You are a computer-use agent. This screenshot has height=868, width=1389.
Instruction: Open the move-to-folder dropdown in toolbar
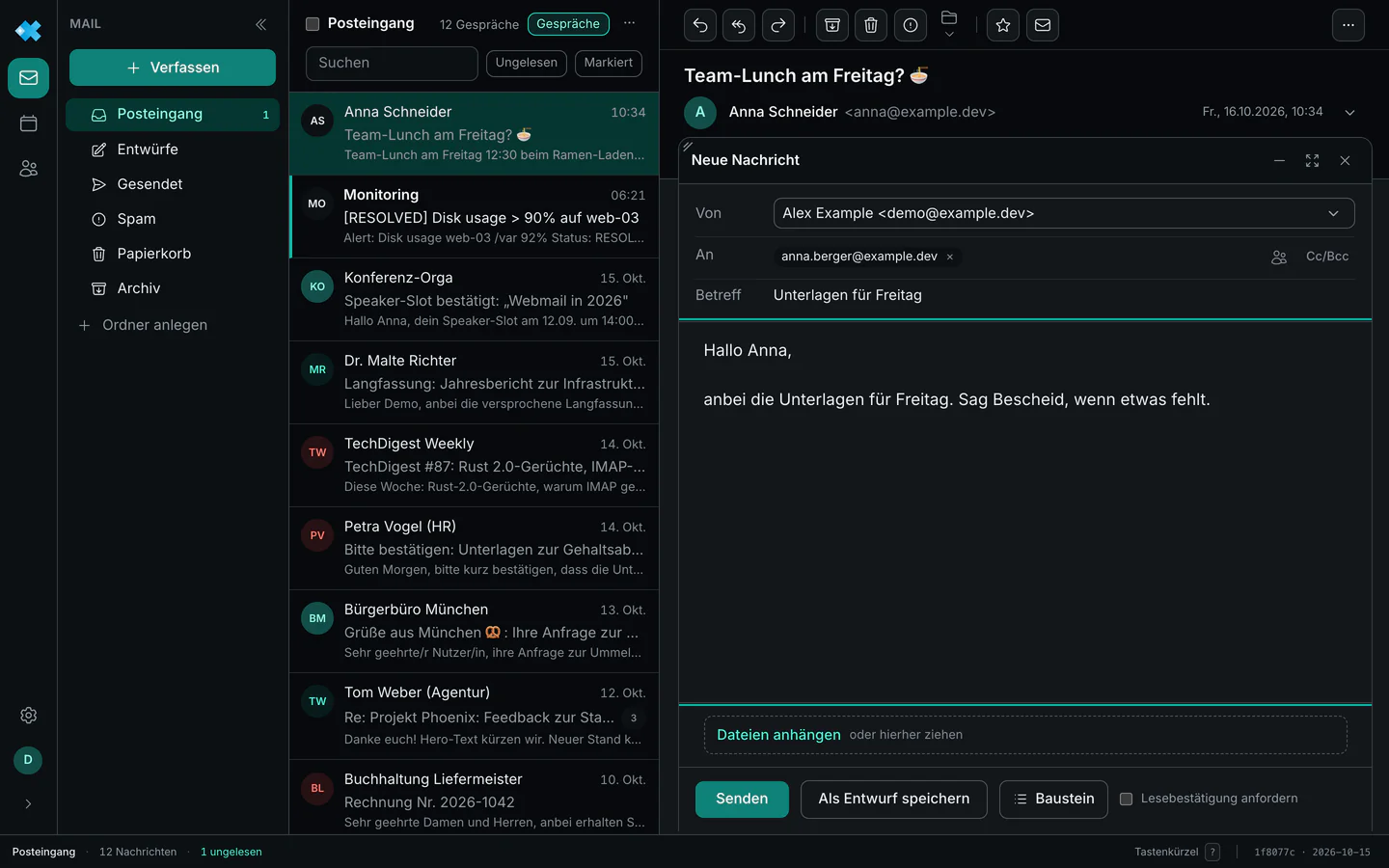point(949,25)
